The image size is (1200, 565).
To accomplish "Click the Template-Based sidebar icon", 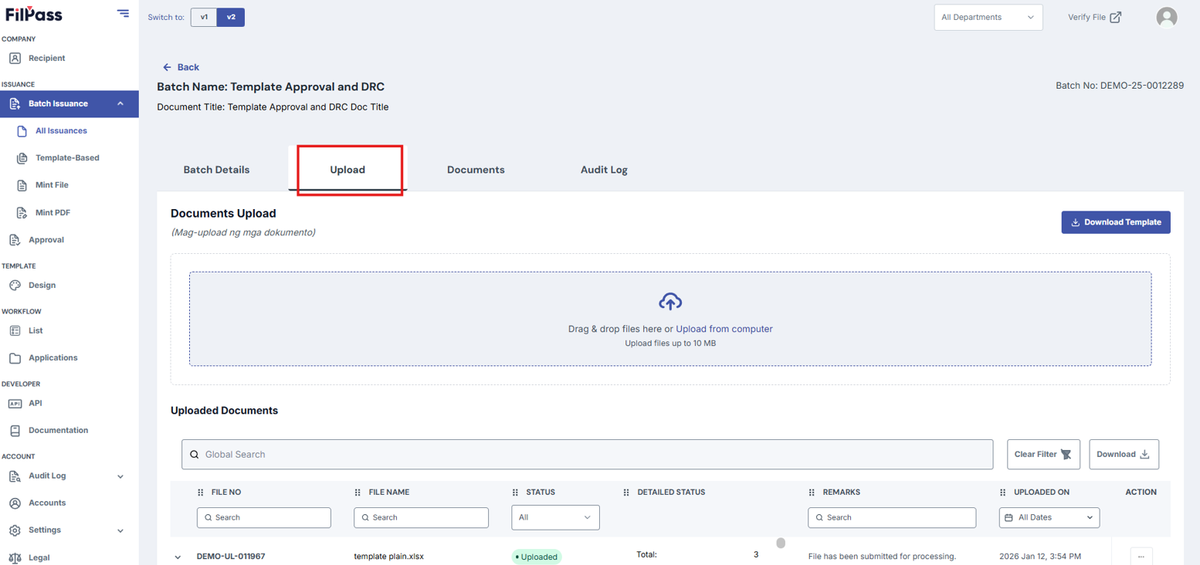I will (22, 158).
